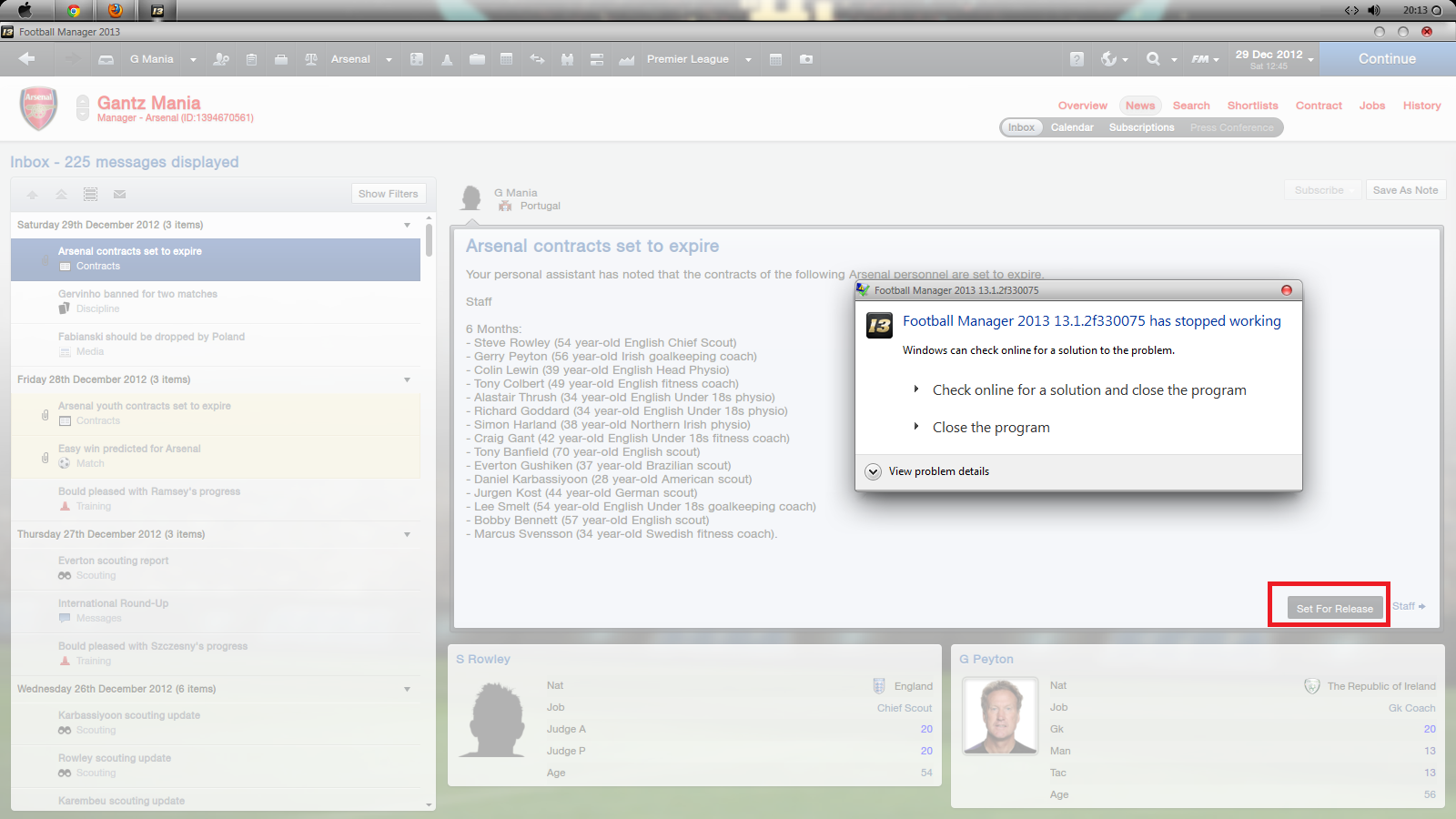Close the crash dialog with red button

pos(1287,290)
